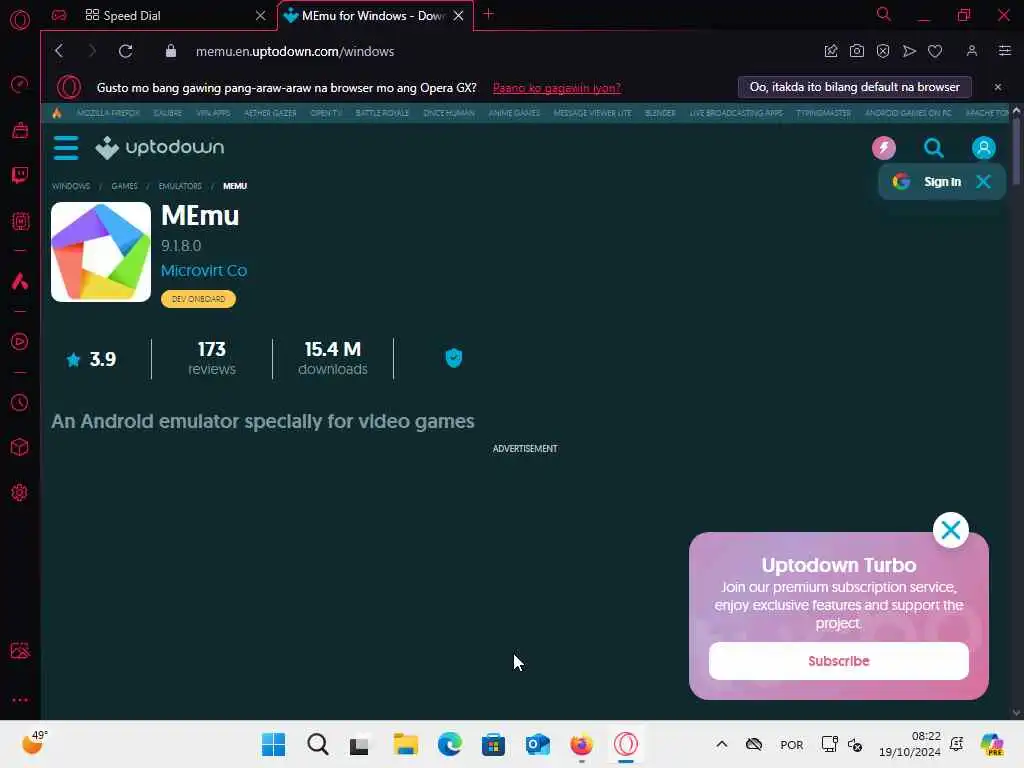Open the Player icon in sidebar

pos(20,342)
